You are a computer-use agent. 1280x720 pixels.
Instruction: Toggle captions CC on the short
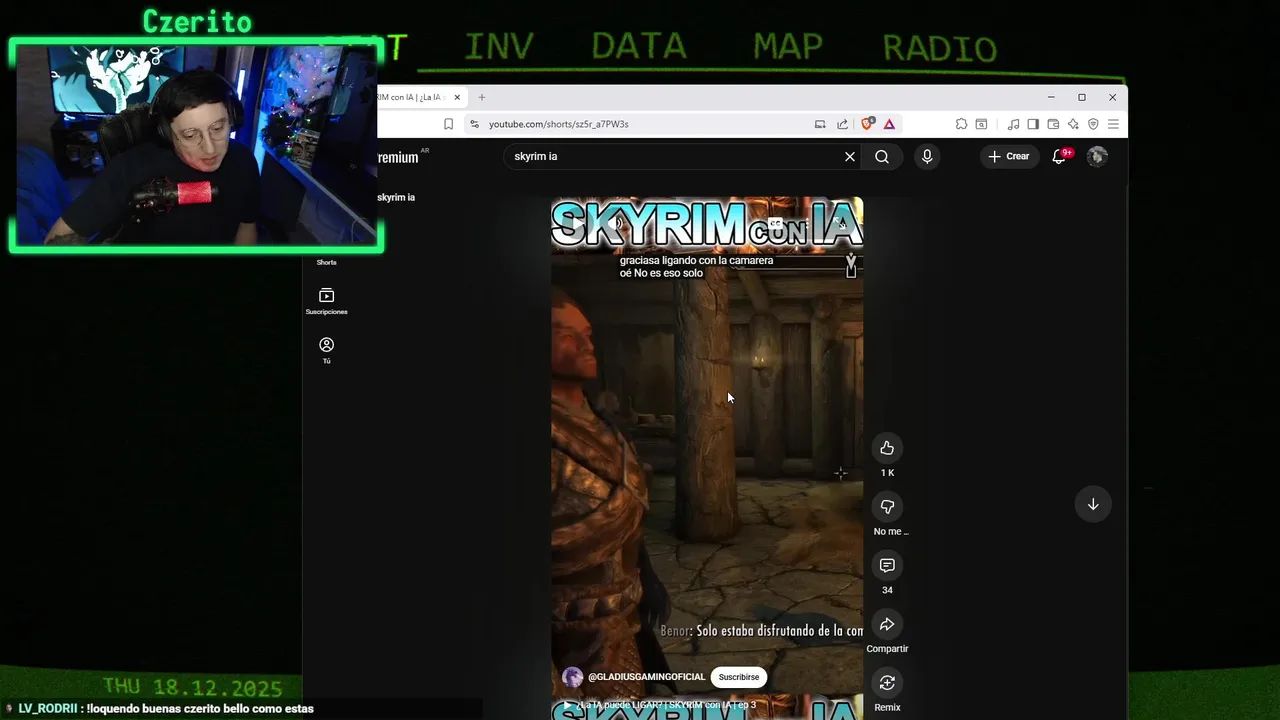tap(775, 223)
